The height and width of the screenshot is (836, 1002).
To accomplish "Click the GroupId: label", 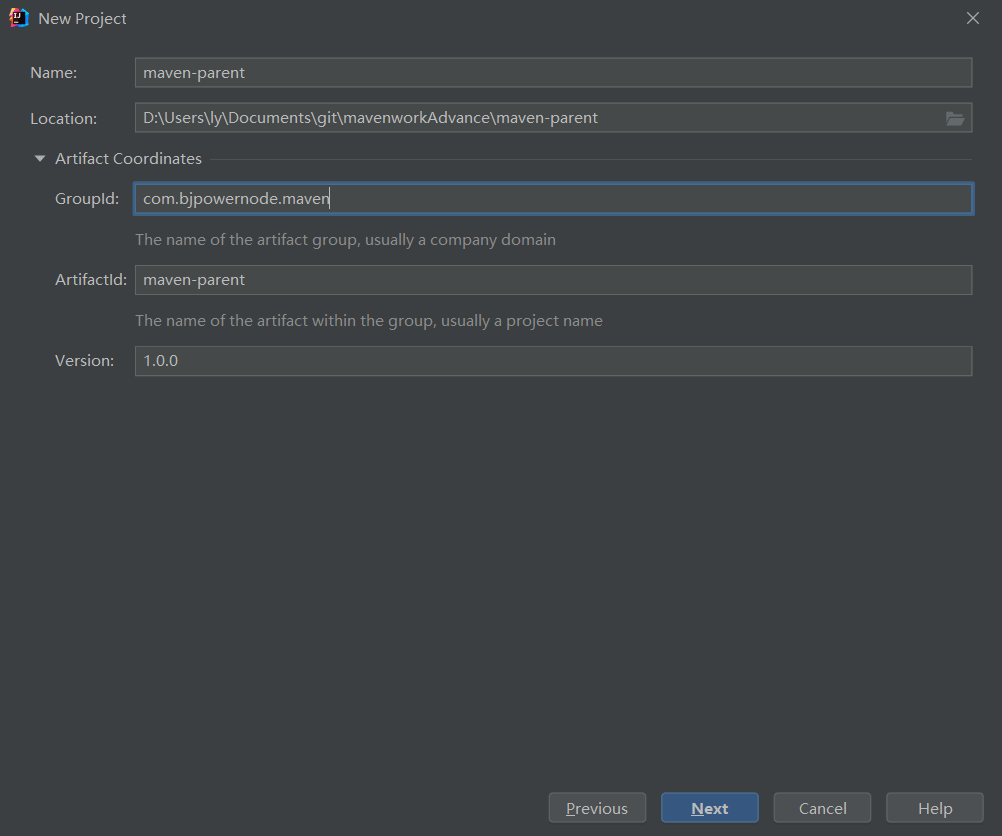I will coord(87,199).
